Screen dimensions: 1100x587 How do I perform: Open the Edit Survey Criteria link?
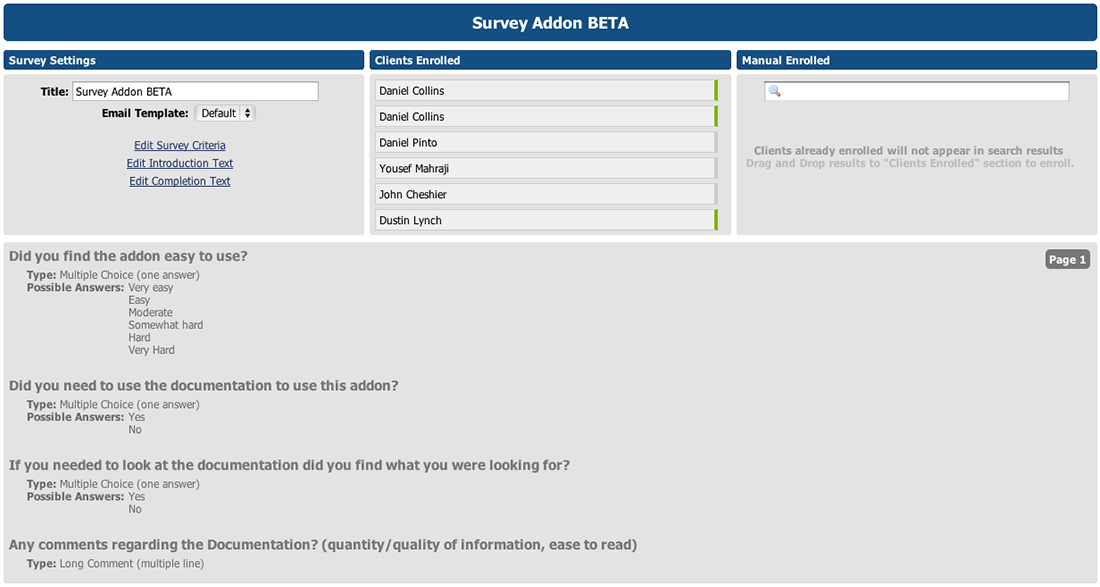(x=180, y=146)
